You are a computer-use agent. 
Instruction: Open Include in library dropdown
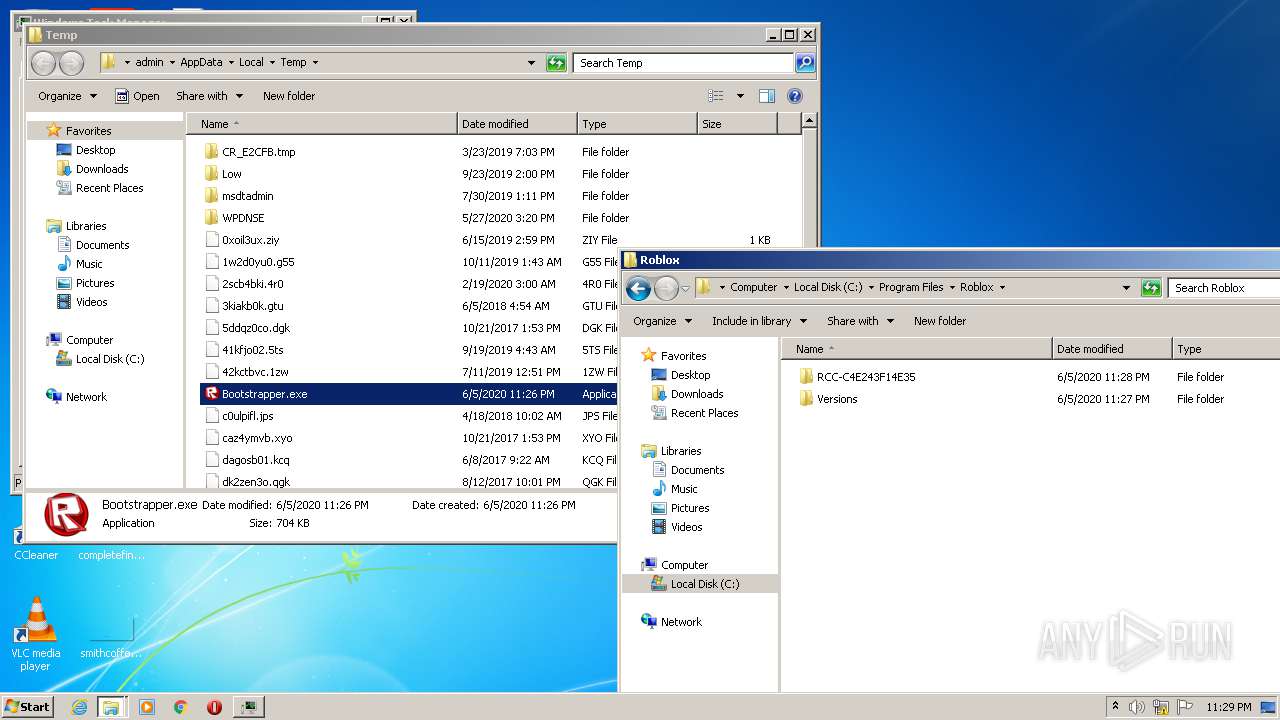click(x=758, y=321)
